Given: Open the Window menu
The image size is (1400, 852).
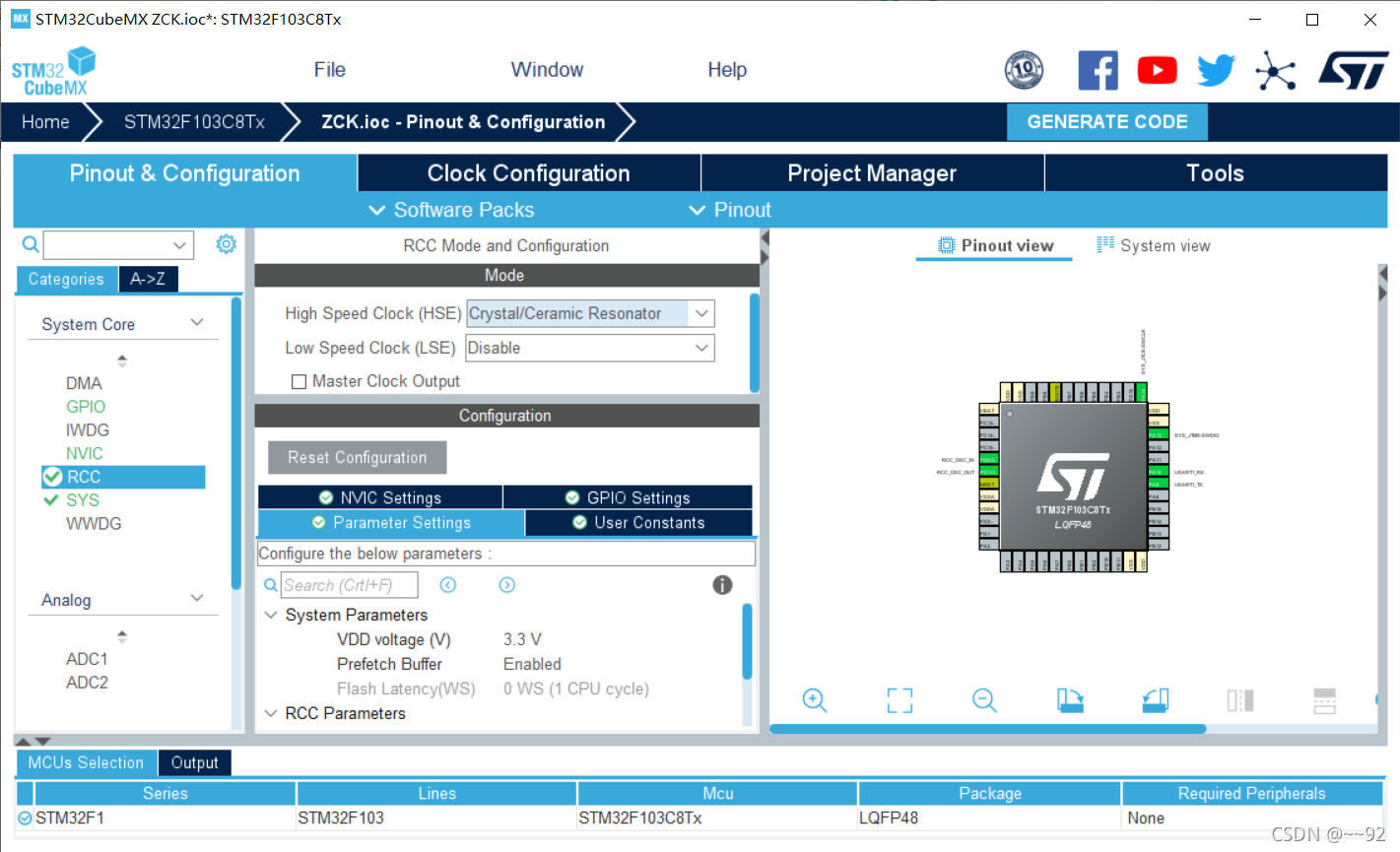Looking at the screenshot, I should [547, 70].
